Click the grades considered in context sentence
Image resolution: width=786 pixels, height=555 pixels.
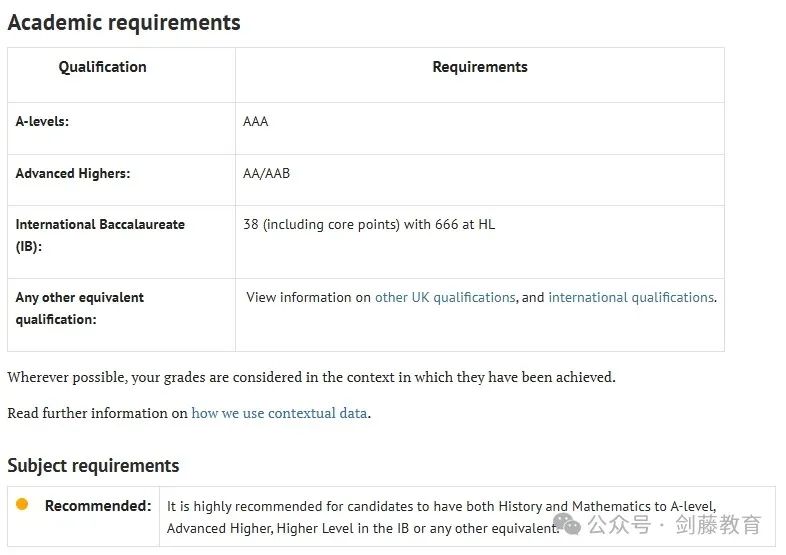[x=311, y=377]
